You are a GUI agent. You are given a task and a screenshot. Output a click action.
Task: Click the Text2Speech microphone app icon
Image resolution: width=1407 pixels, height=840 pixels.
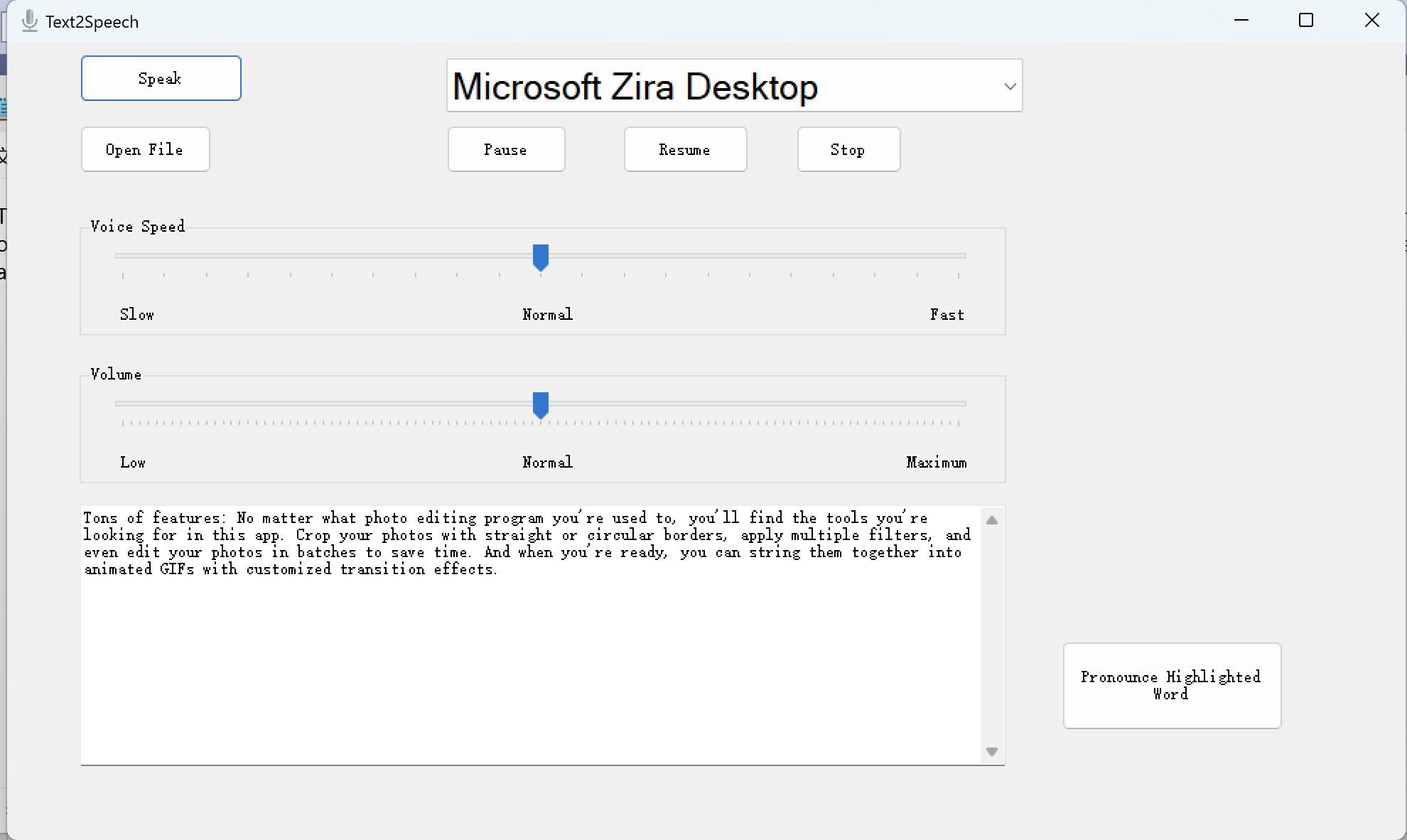29,21
